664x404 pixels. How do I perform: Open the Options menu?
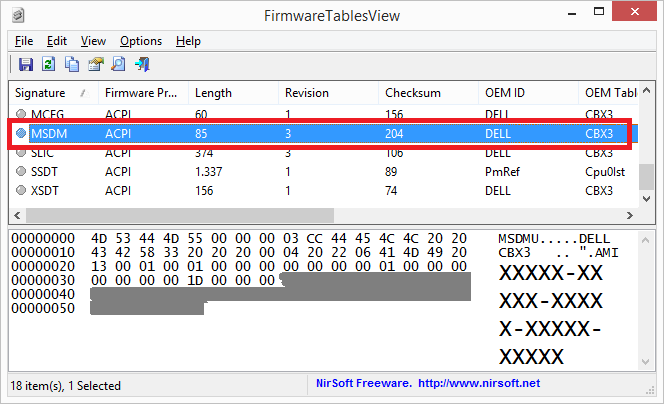(141, 41)
